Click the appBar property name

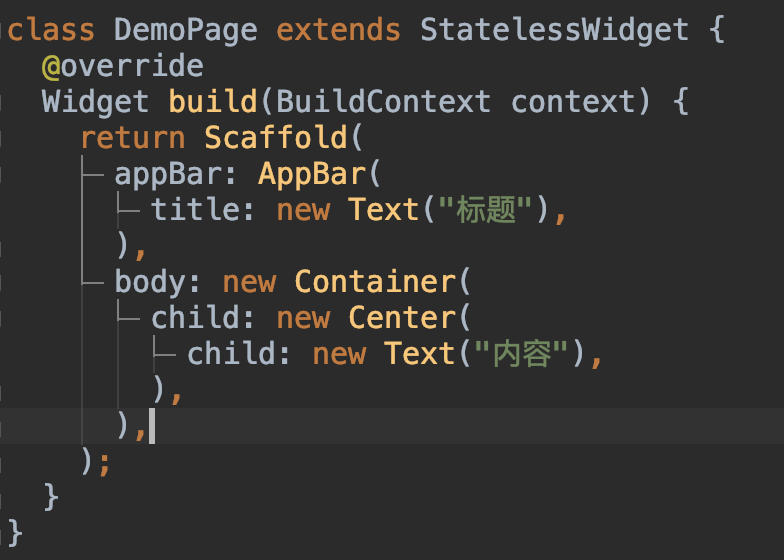coord(168,174)
